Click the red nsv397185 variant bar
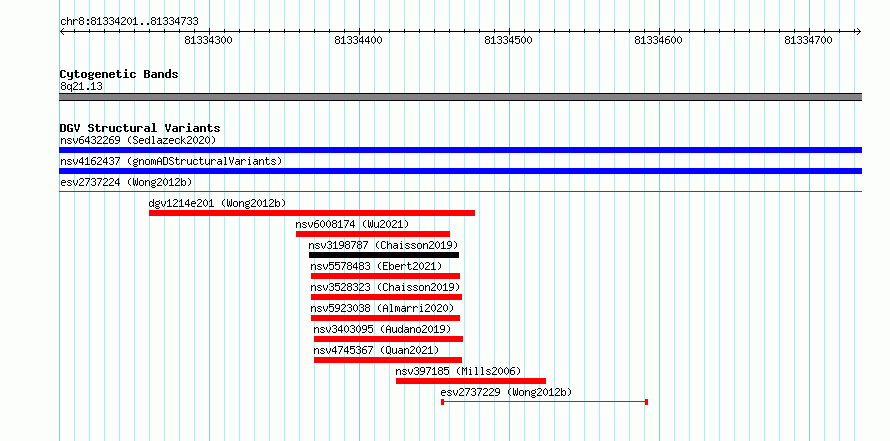 (471, 381)
